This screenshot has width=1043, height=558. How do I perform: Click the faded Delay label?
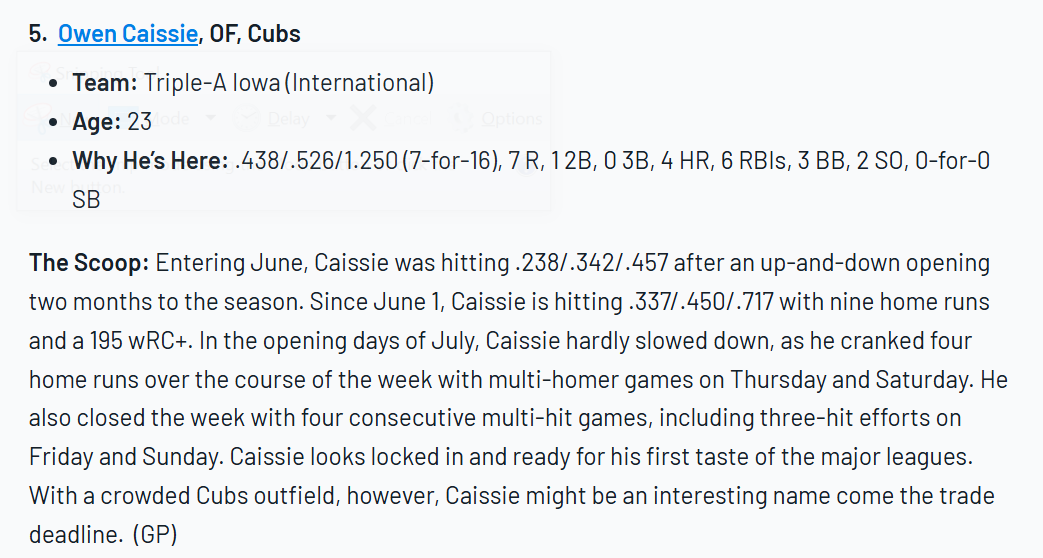tap(288, 118)
